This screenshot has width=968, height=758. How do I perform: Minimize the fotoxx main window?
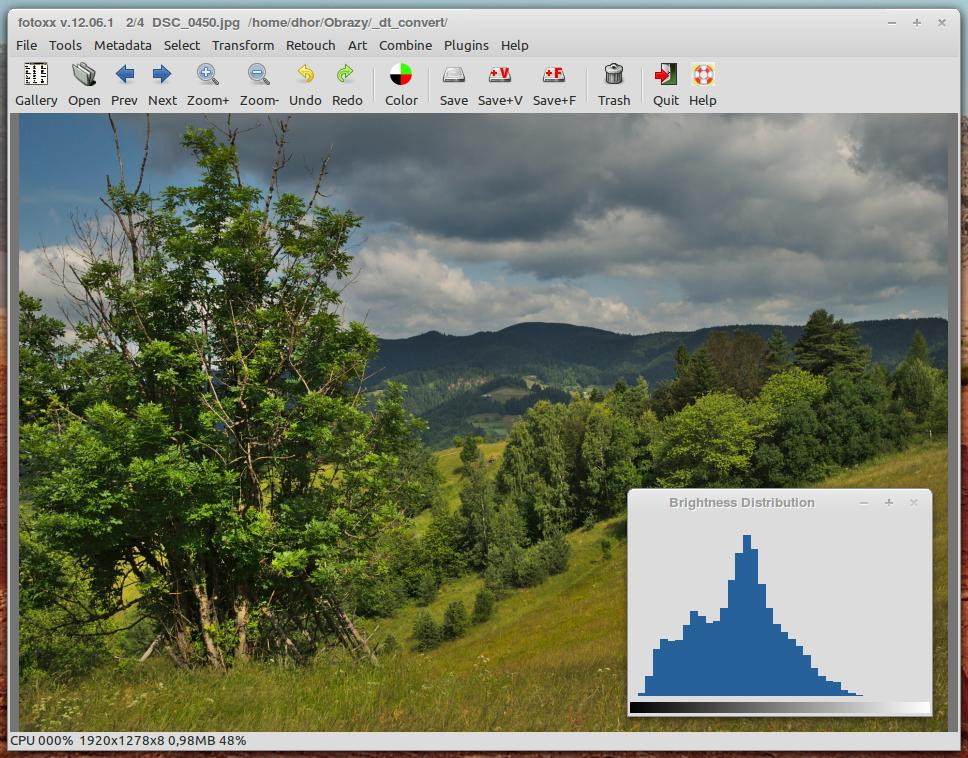(x=892, y=23)
